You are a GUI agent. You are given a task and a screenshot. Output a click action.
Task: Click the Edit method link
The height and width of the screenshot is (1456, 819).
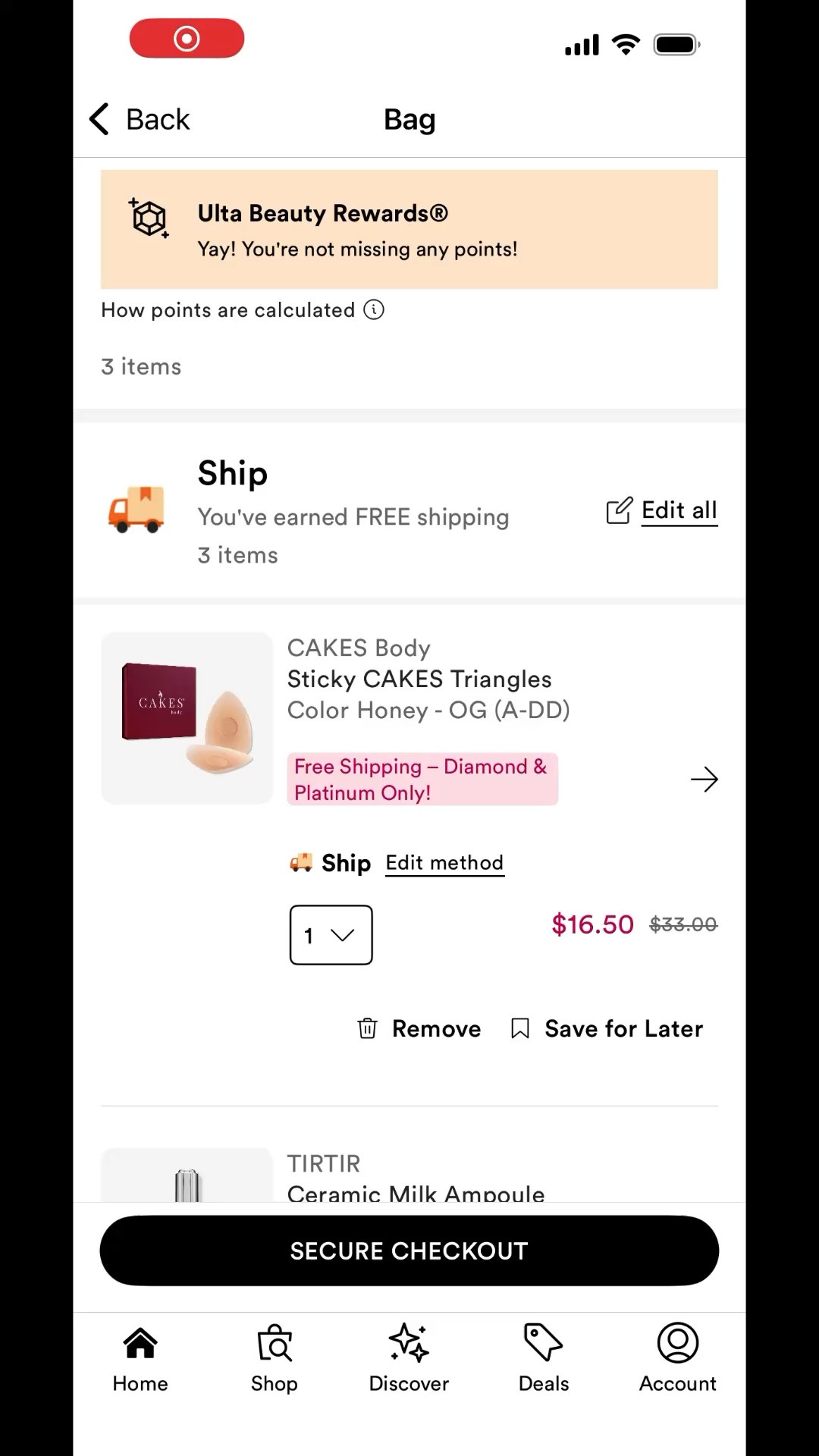[444, 862]
